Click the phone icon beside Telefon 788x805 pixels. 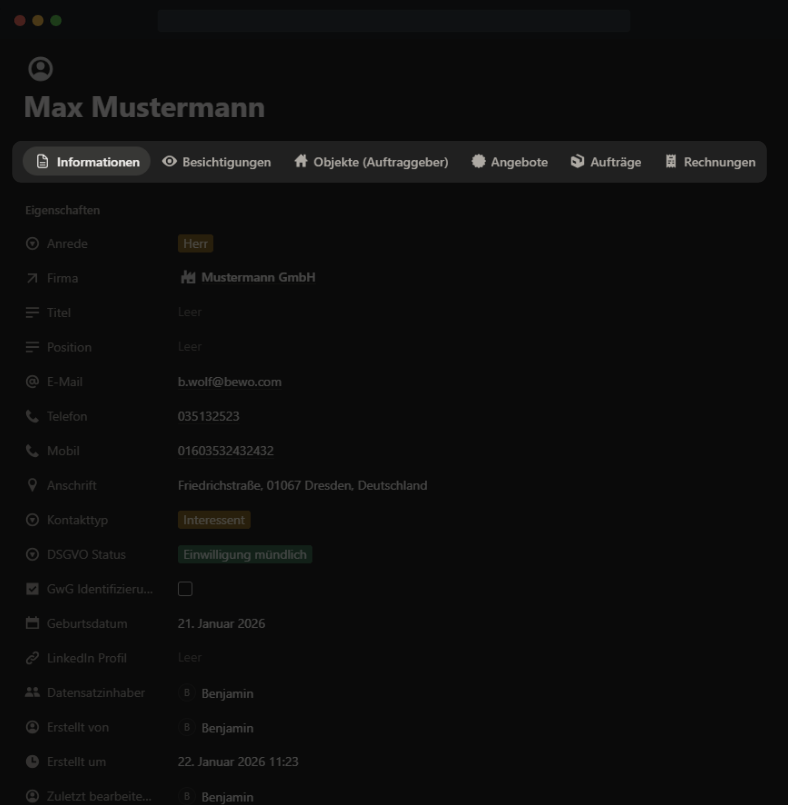[32, 417]
